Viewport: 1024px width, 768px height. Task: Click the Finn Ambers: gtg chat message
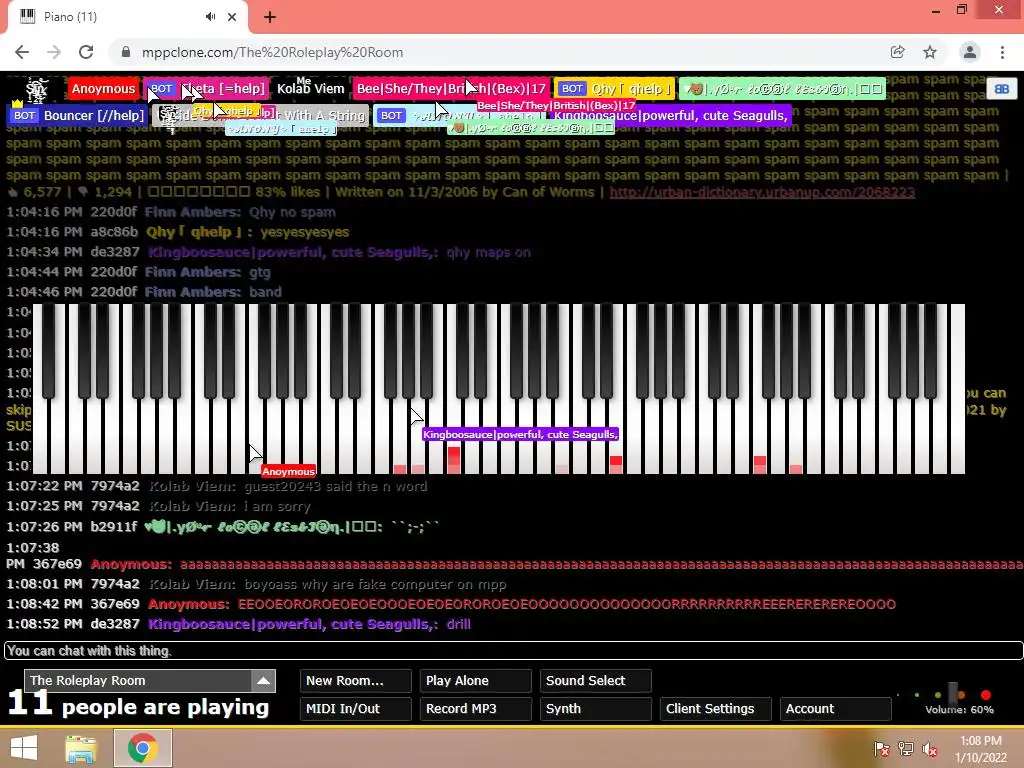click(x=138, y=272)
